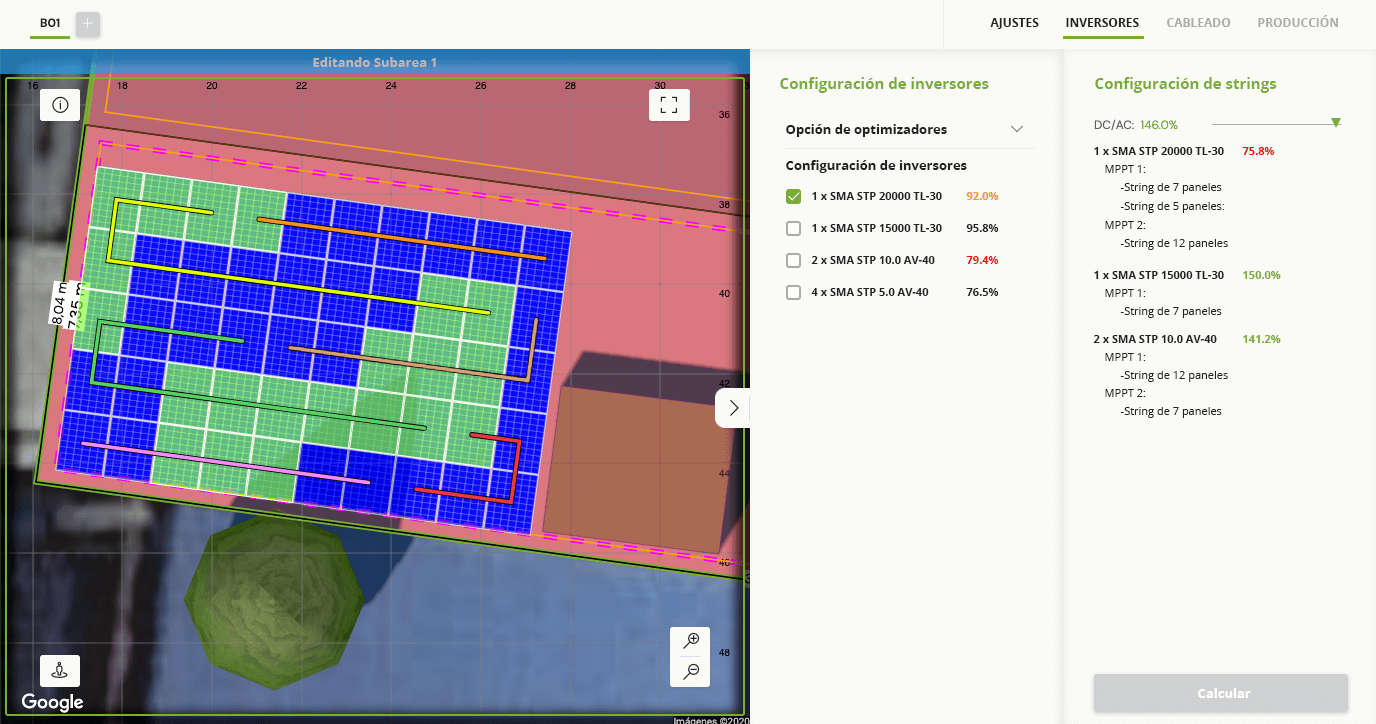1376x724 pixels.
Task: Click the Google logo on map
Action: click(52, 702)
